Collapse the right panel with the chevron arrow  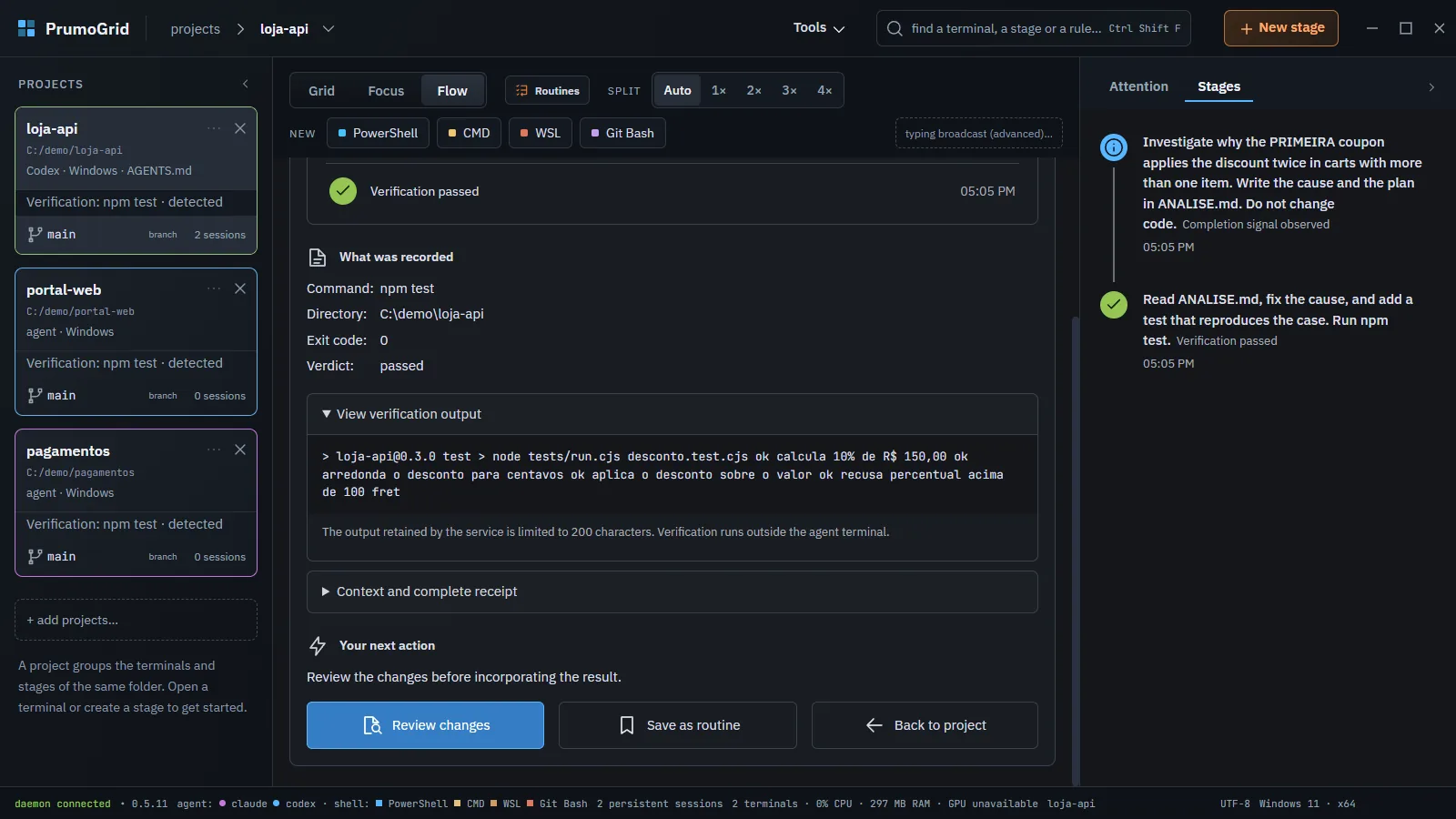[1431, 87]
